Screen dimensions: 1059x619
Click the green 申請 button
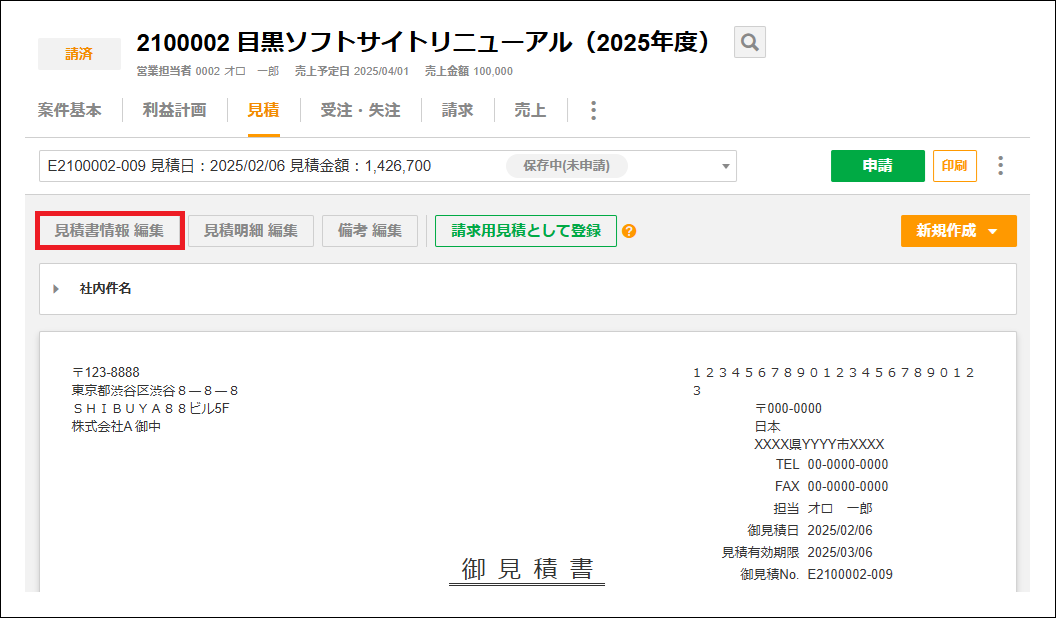[877, 165]
